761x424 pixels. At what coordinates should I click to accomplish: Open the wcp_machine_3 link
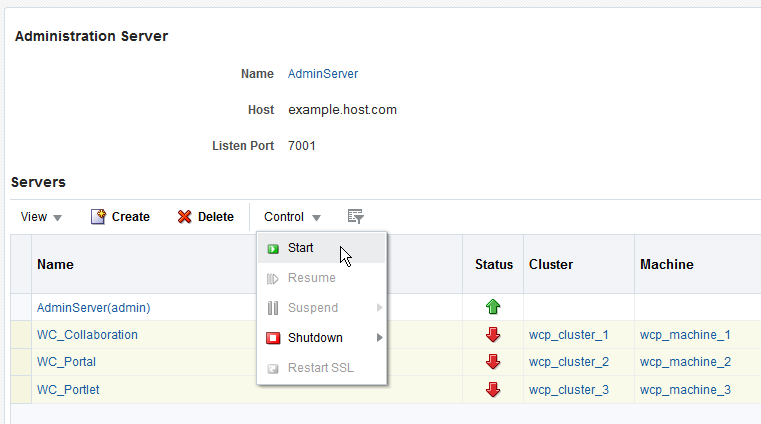pos(685,390)
